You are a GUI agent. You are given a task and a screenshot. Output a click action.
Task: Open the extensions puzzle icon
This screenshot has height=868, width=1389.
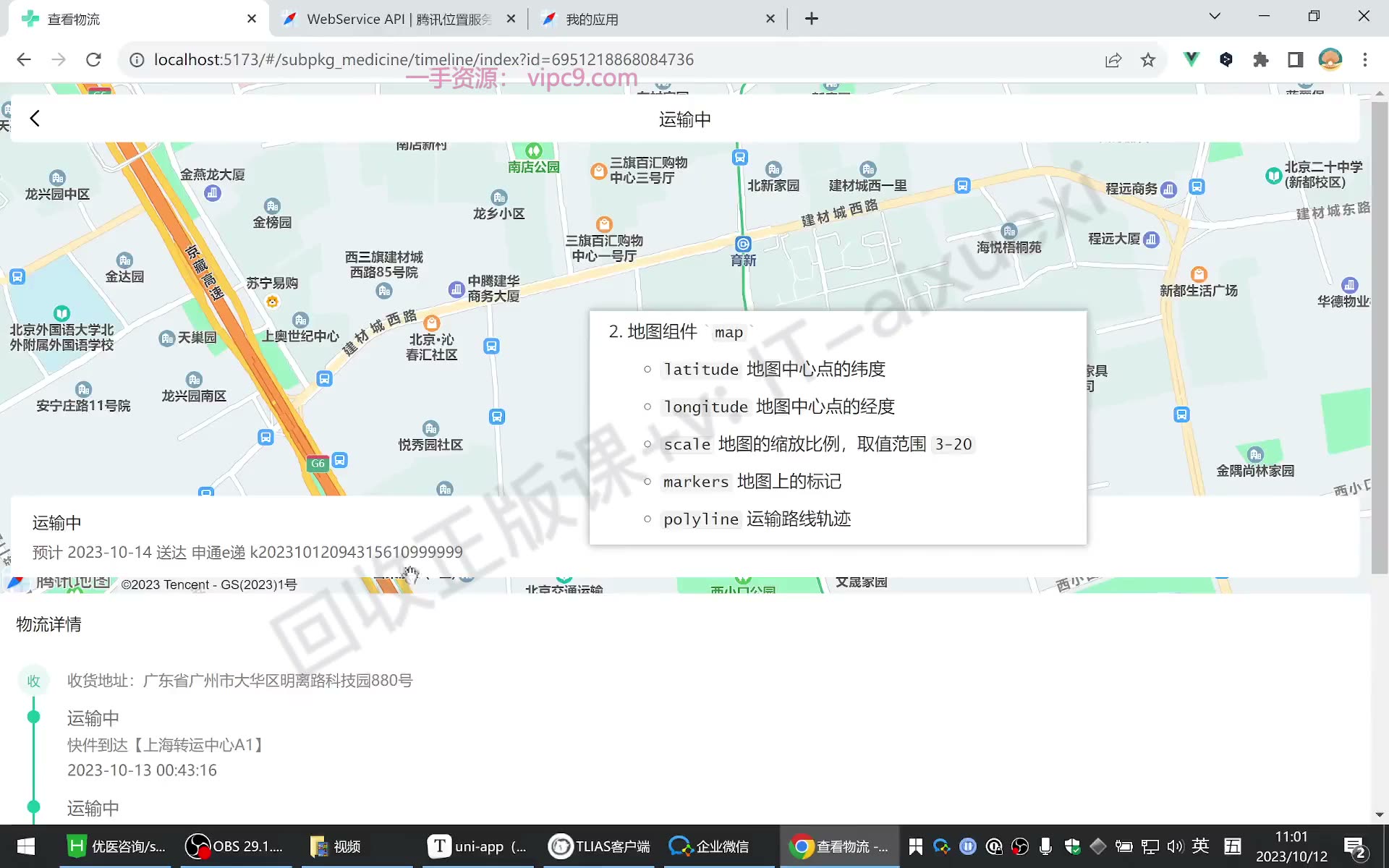coord(1261,59)
